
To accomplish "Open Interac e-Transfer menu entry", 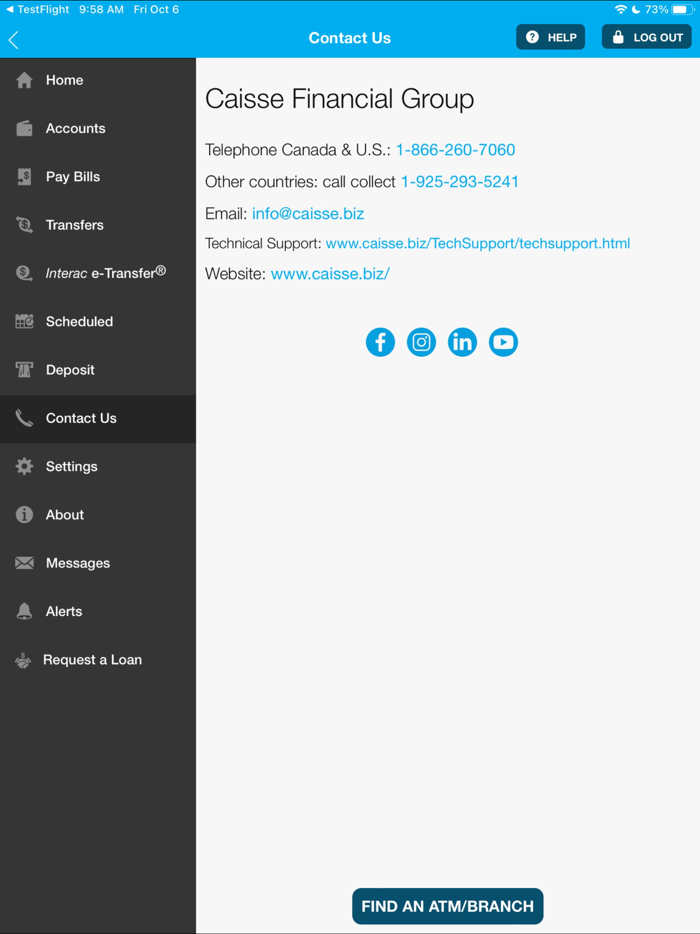I will 98,273.
